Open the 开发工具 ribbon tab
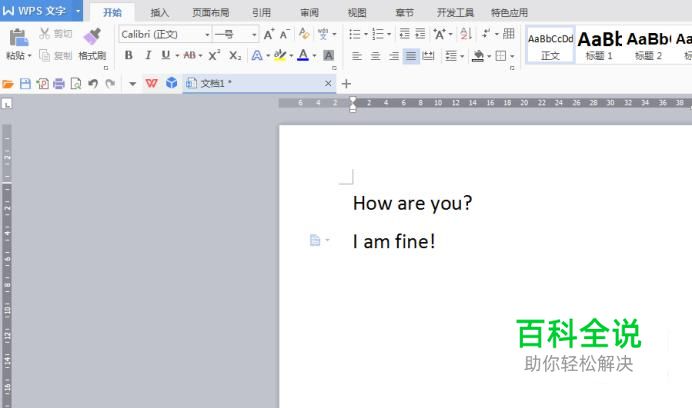The width and height of the screenshot is (692, 408). point(455,12)
